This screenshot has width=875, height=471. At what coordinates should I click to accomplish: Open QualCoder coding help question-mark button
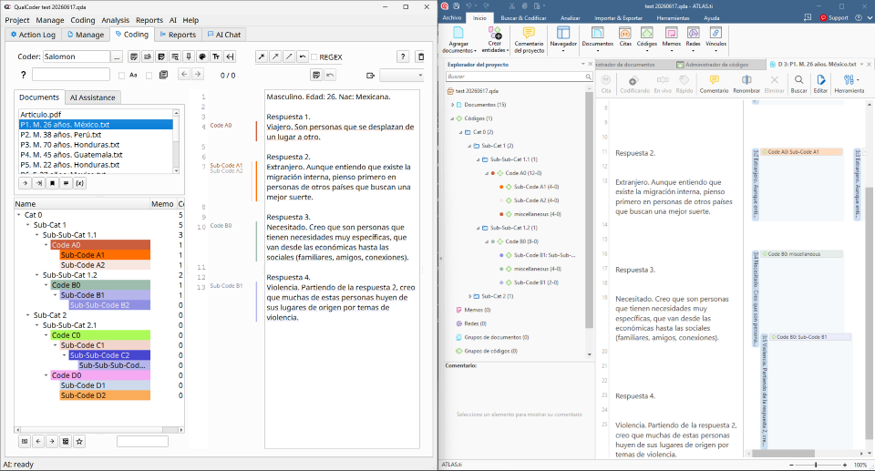(x=403, y=56)
